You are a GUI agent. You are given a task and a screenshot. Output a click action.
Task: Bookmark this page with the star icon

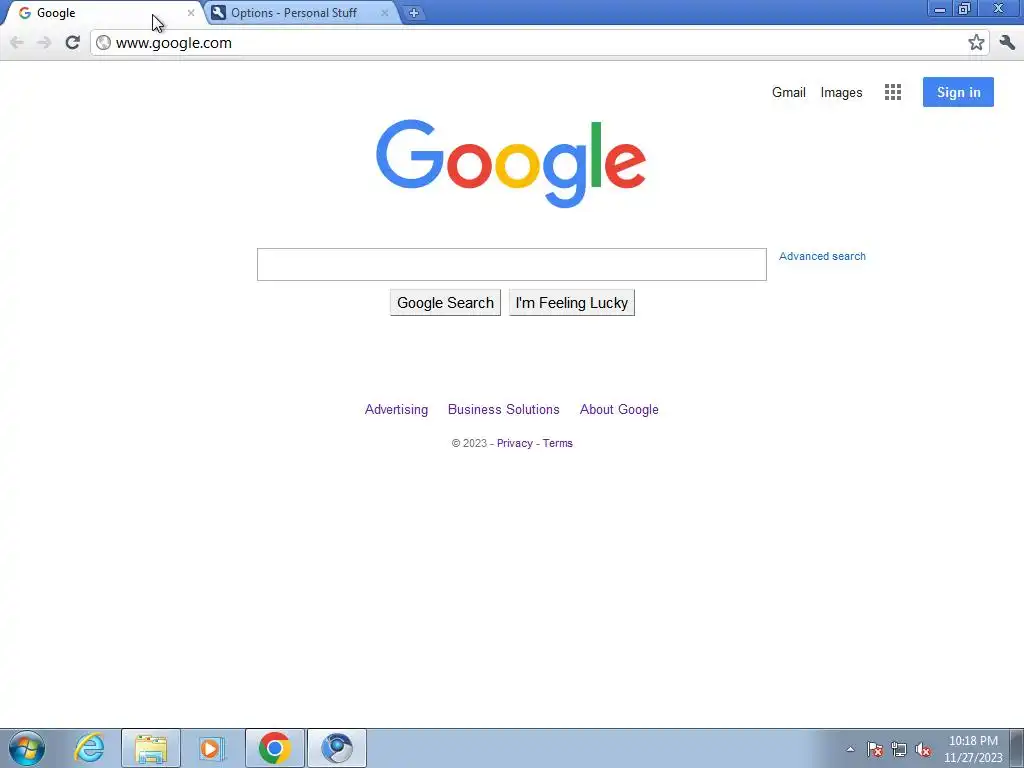coord(976,43)
